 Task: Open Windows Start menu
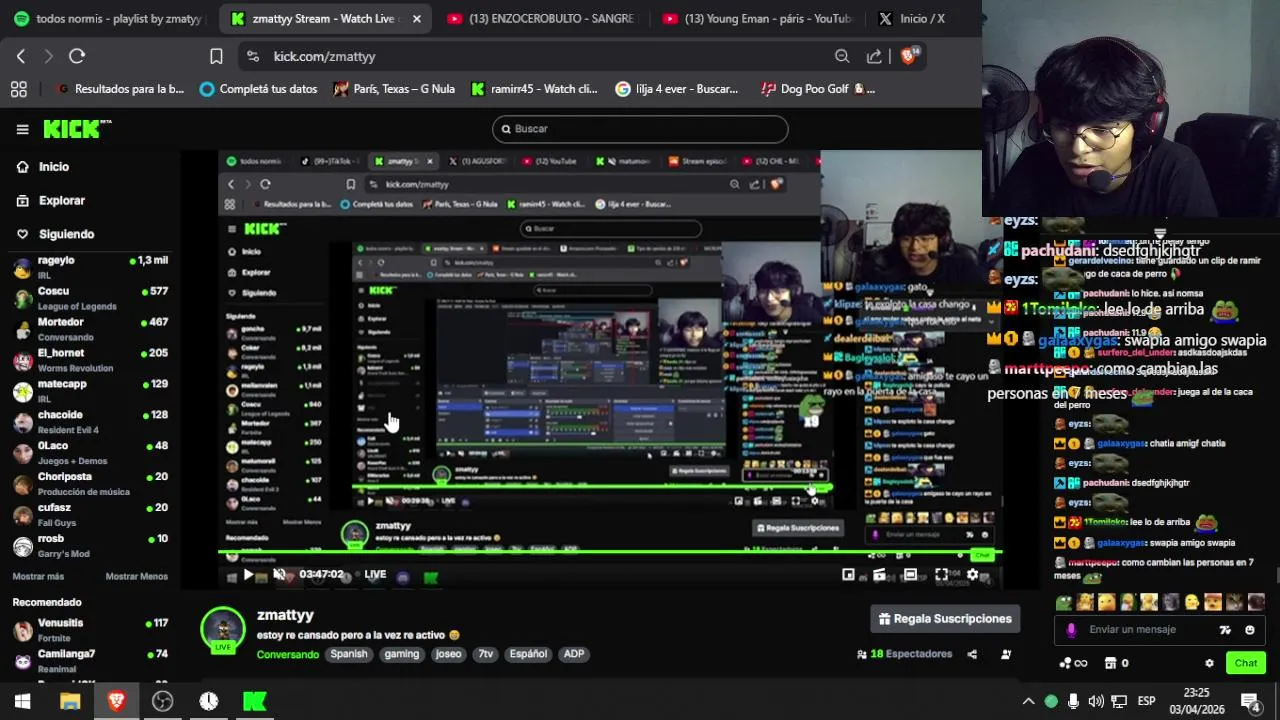[x=22, y=701]
